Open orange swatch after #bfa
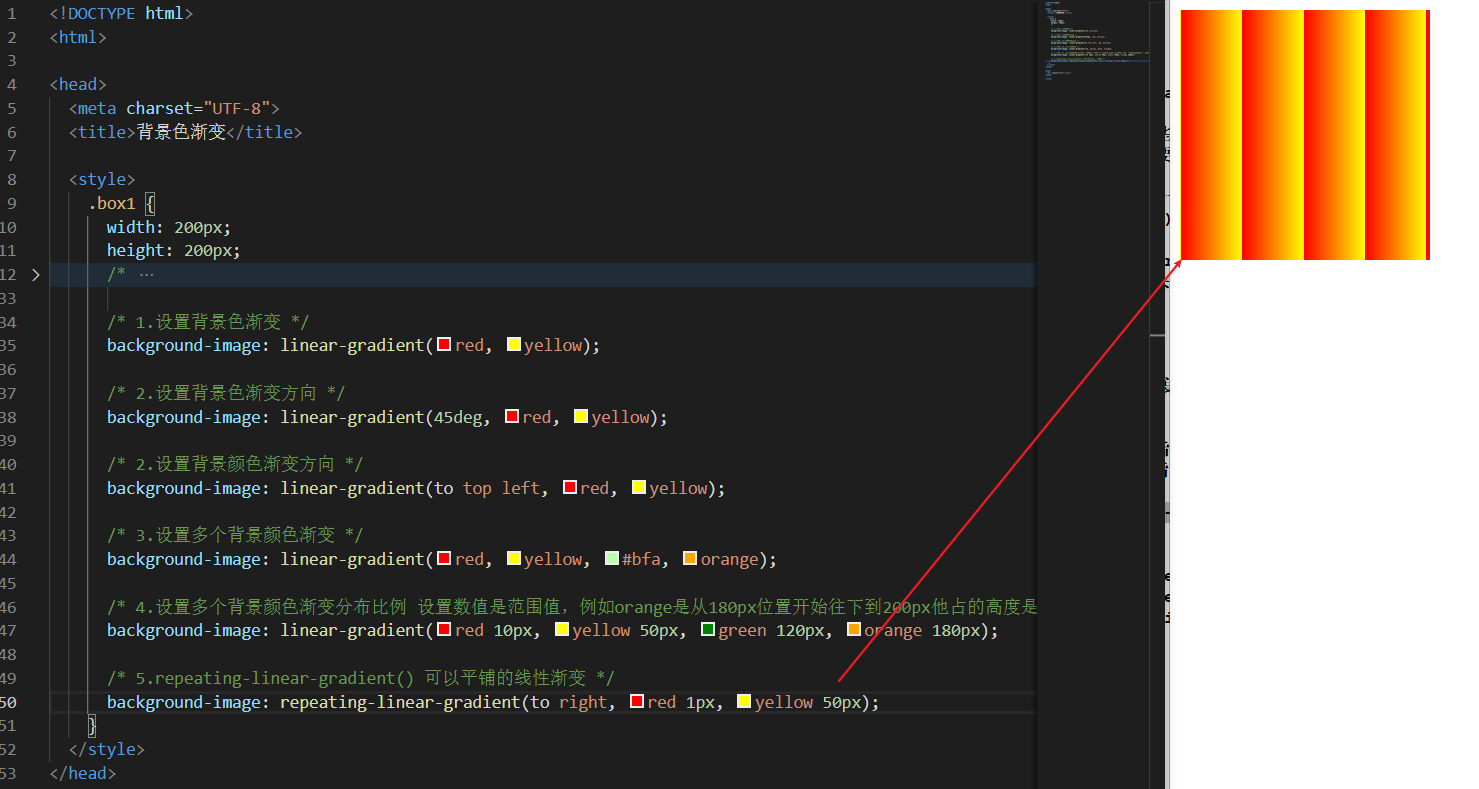This screenshot has height=789, width=1479. pos(690,559)
